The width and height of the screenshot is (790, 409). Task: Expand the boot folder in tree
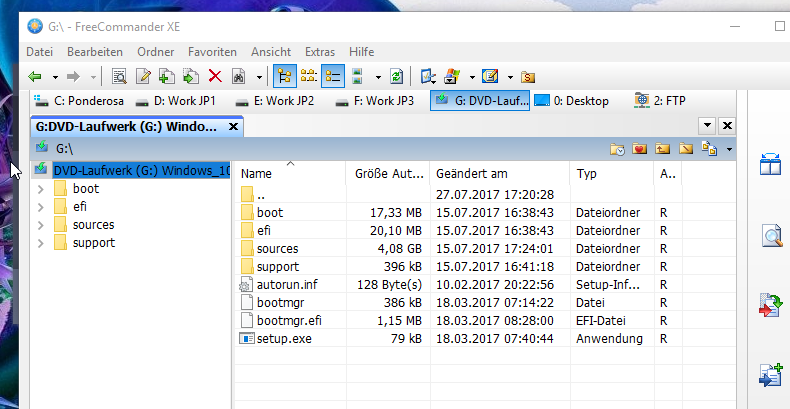41,189
